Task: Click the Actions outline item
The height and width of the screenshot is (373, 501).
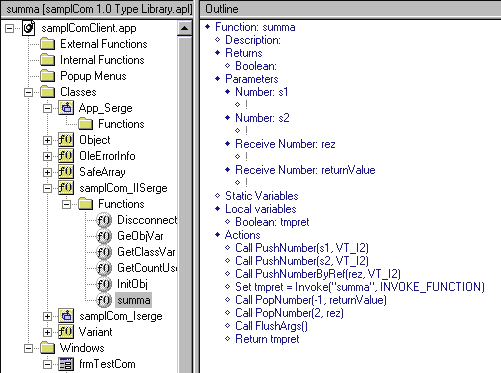Action: (x=243, y=235)
